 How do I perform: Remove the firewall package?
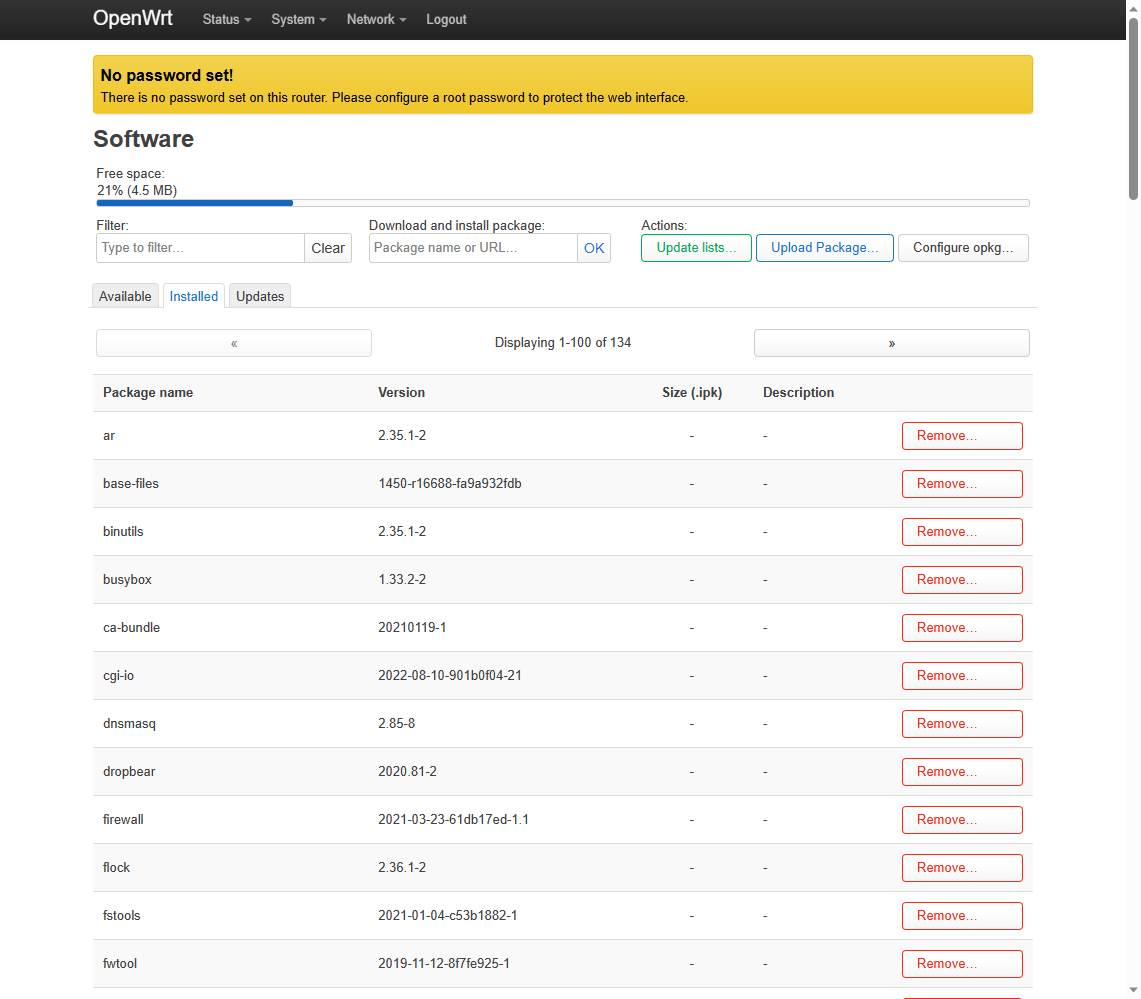pyautogui.click(x=961, y=819)
